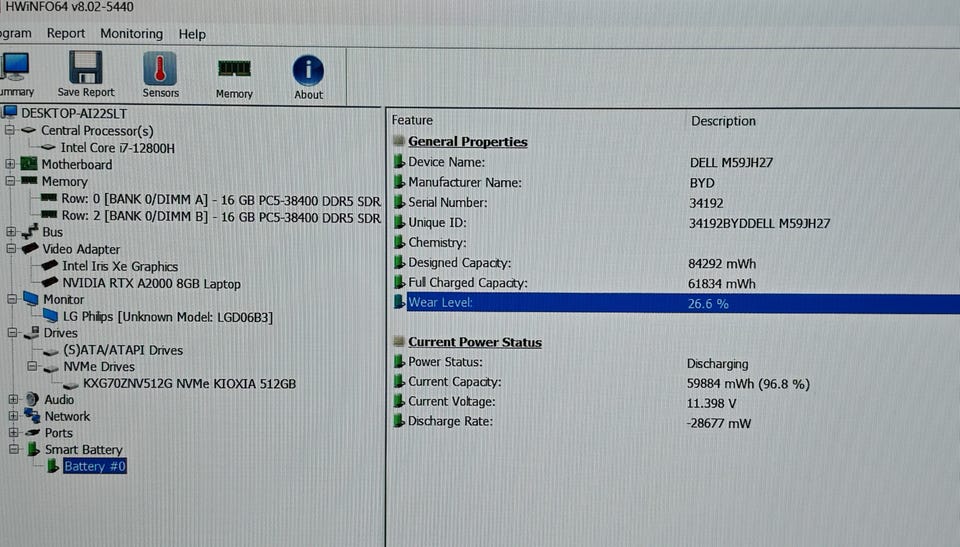The image size is (960, 547).
Task: Collapse the Memory tree node
Action: pyautogui.click(x=10, y=181)
